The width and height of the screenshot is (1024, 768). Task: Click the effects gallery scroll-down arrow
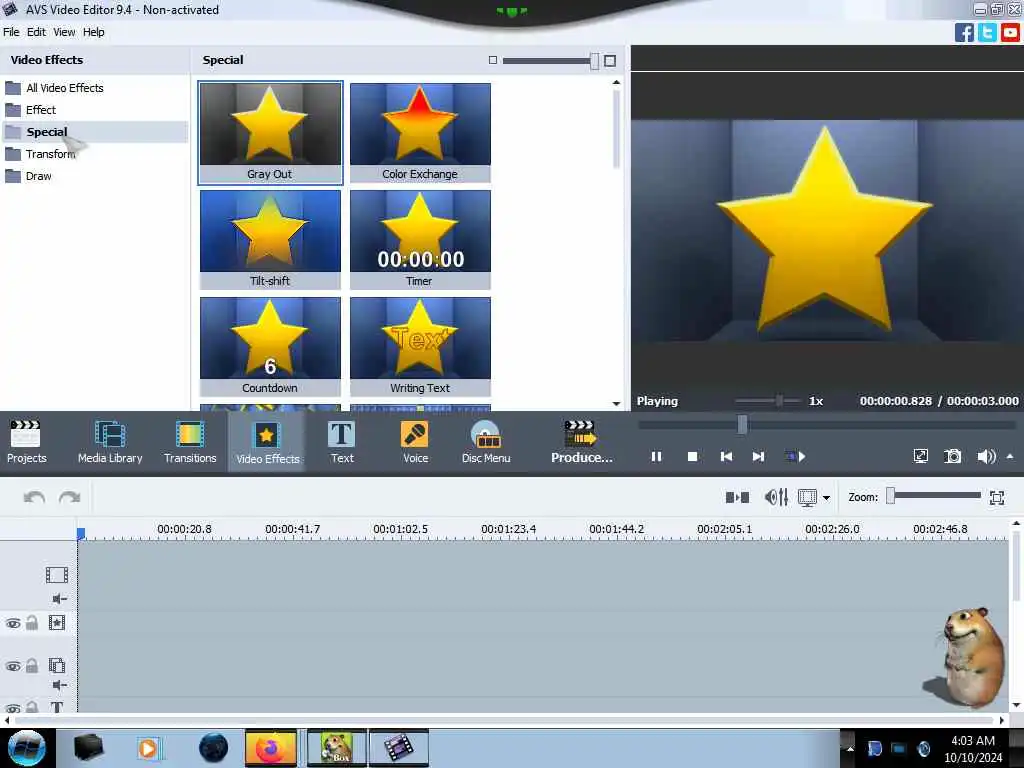[x=616, y=404]
